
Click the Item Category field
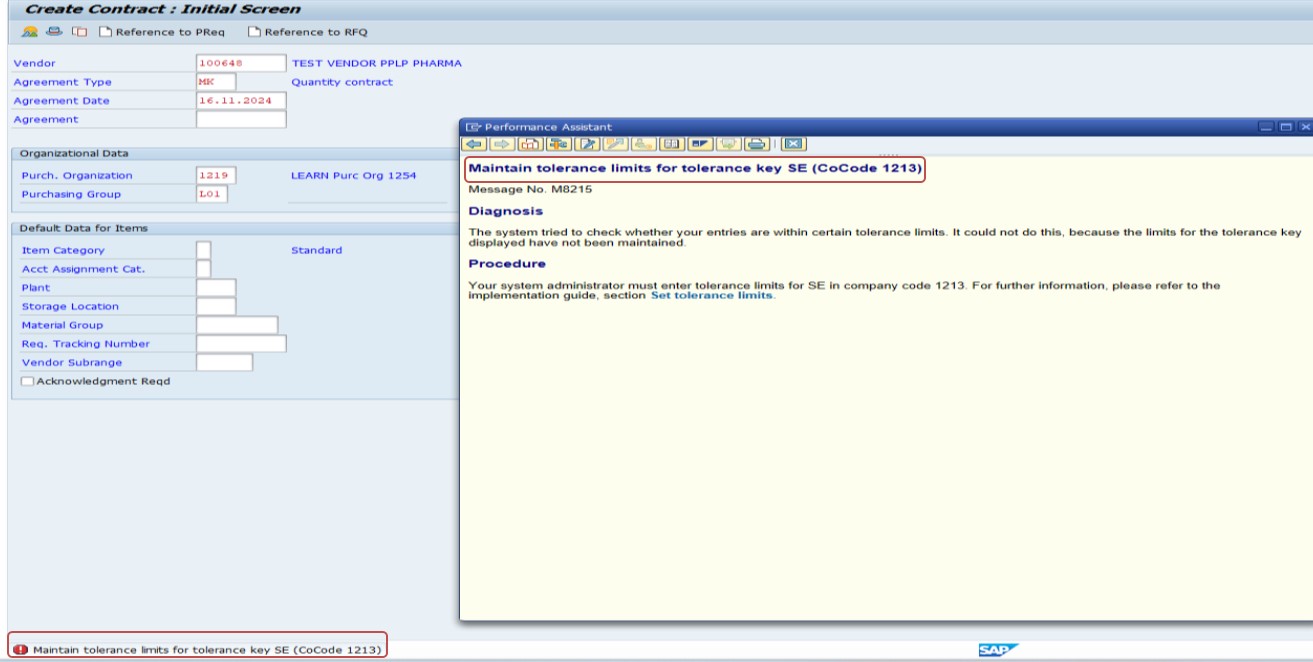click(x=204, y=250)
